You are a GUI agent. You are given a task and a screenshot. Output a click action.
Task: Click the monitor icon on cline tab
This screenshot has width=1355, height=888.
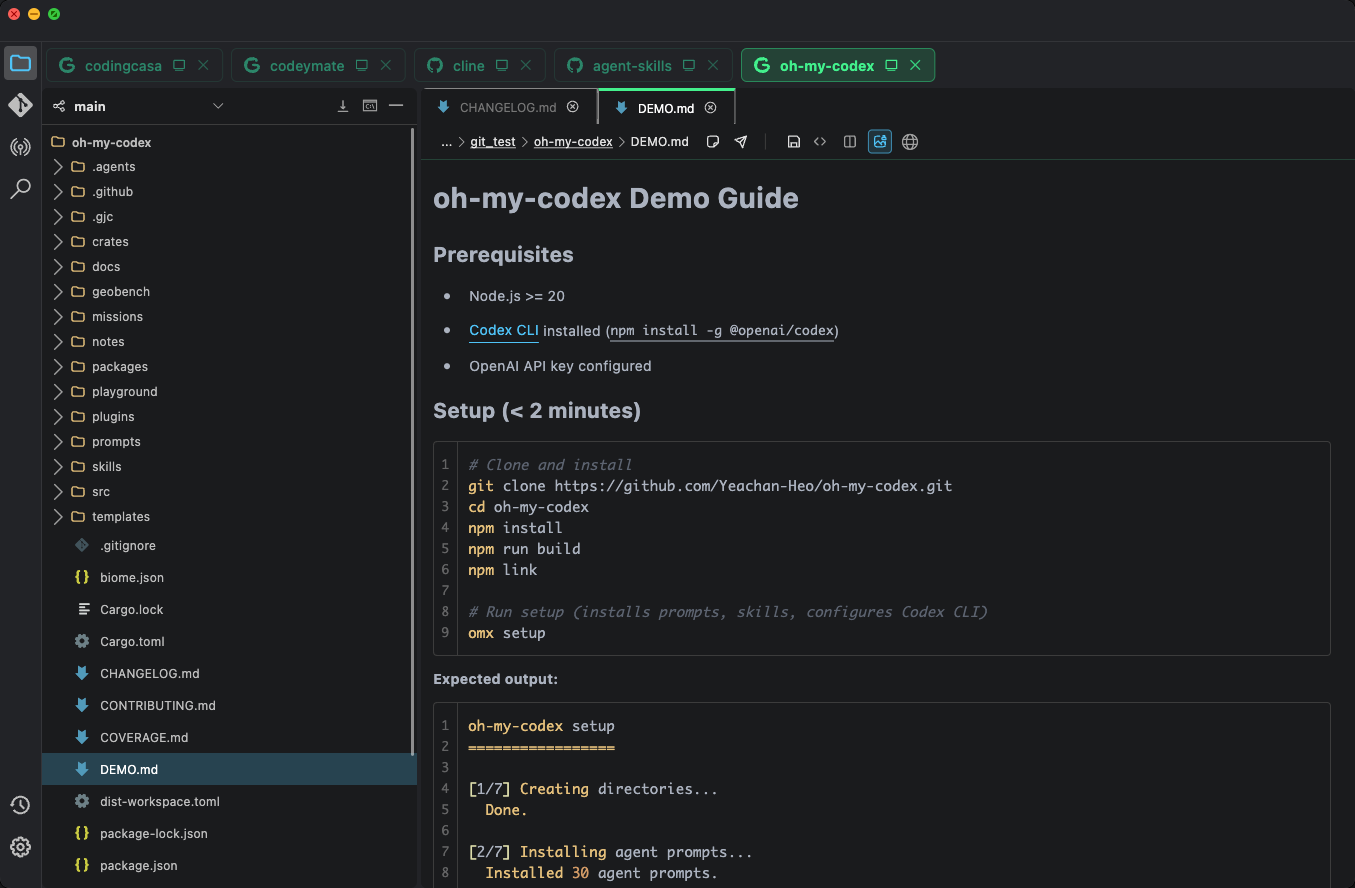click(x=503, y=65)
